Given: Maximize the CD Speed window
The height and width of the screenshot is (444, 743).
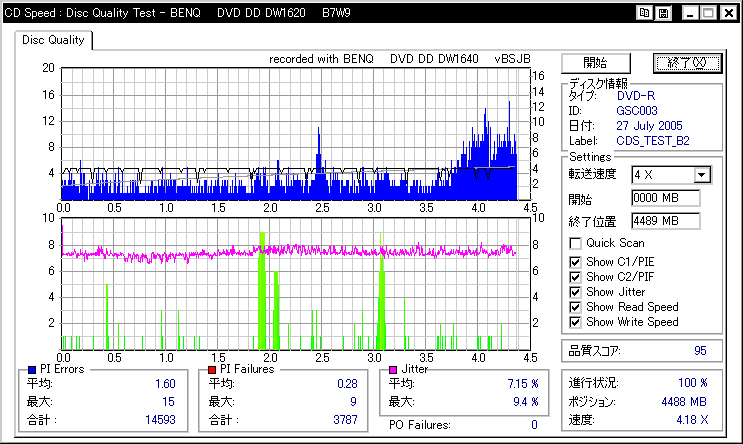Looking at the screenshot, I should pos(708,13).
